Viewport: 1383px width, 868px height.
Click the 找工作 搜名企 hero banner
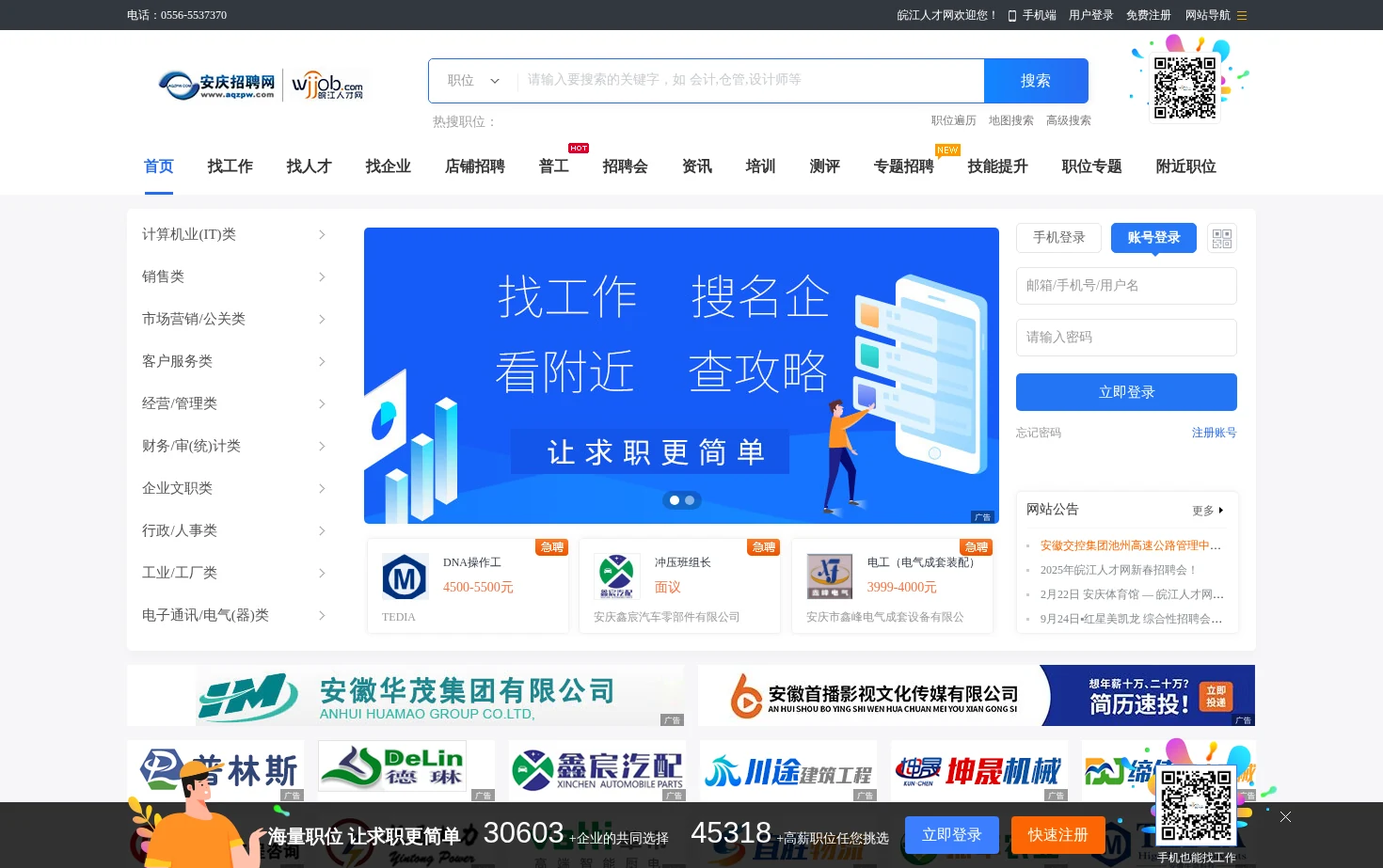click(681, 375)
